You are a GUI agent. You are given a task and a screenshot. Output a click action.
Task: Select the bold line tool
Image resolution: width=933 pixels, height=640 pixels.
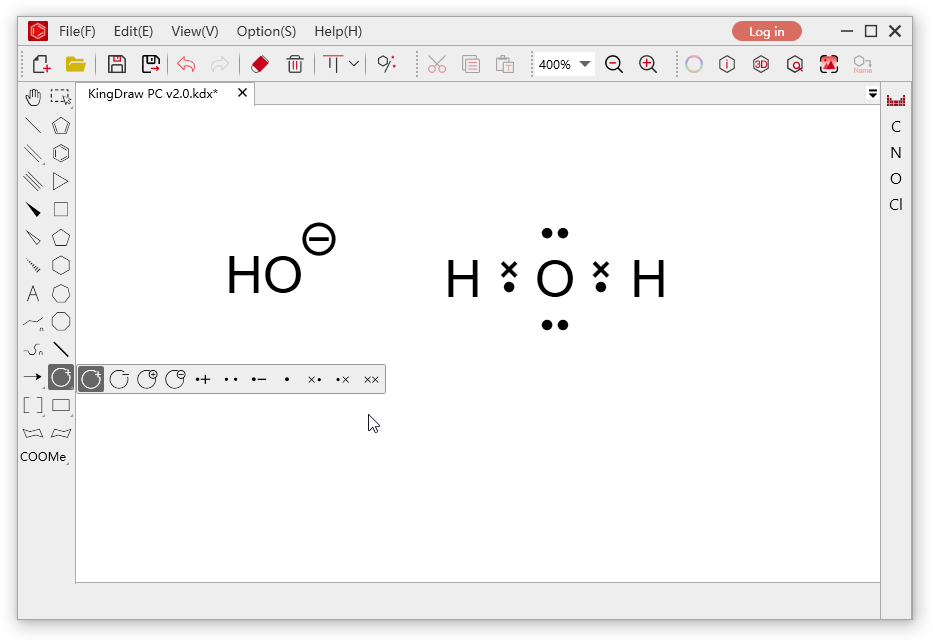pos(61,349)
